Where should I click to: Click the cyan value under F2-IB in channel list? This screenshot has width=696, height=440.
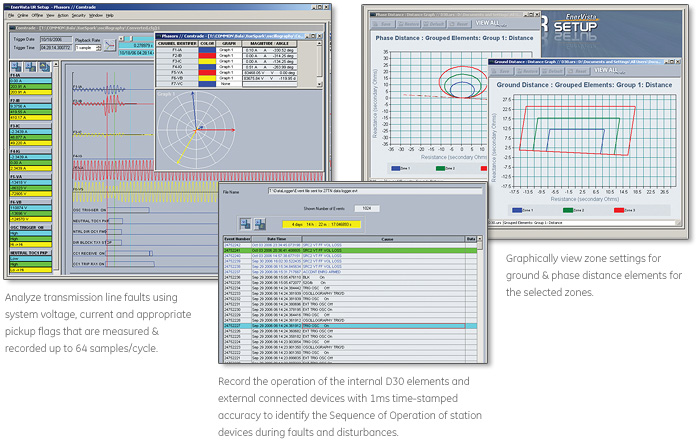click(30, 107)
